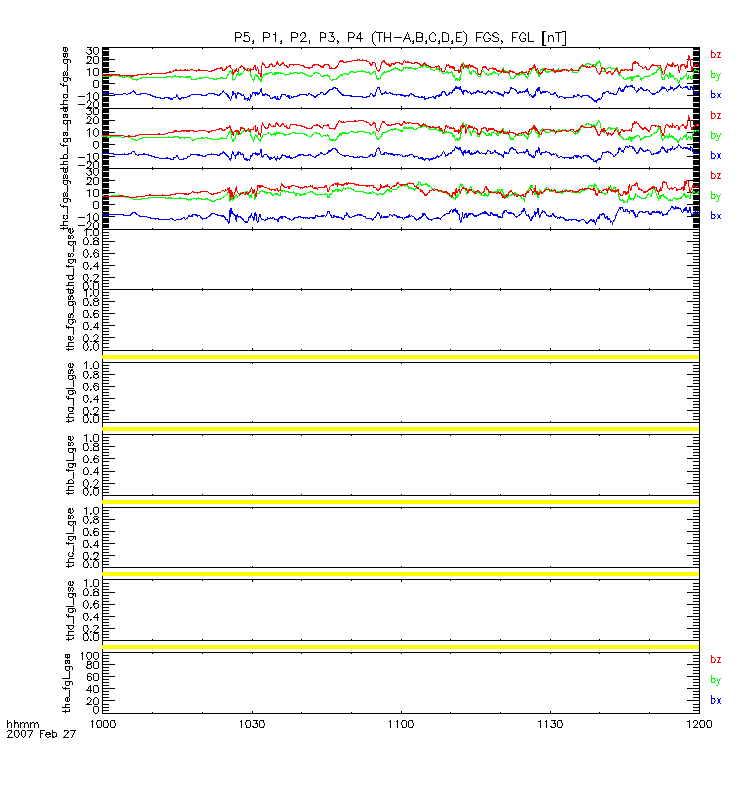Select the bz legend label of the bottom the_fgl_gse panel
The height and width of the screenshot is (800, 750).
[715, 659]
